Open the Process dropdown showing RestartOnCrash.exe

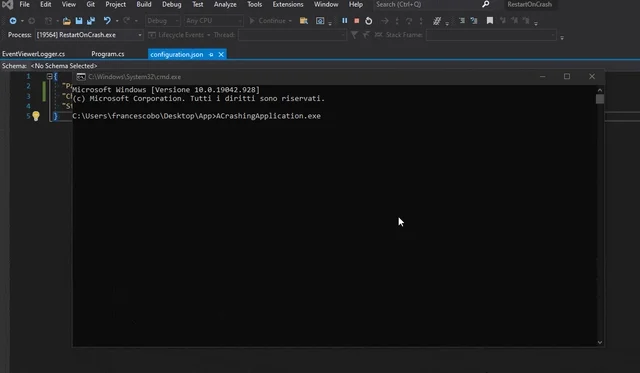click(89, 35)
